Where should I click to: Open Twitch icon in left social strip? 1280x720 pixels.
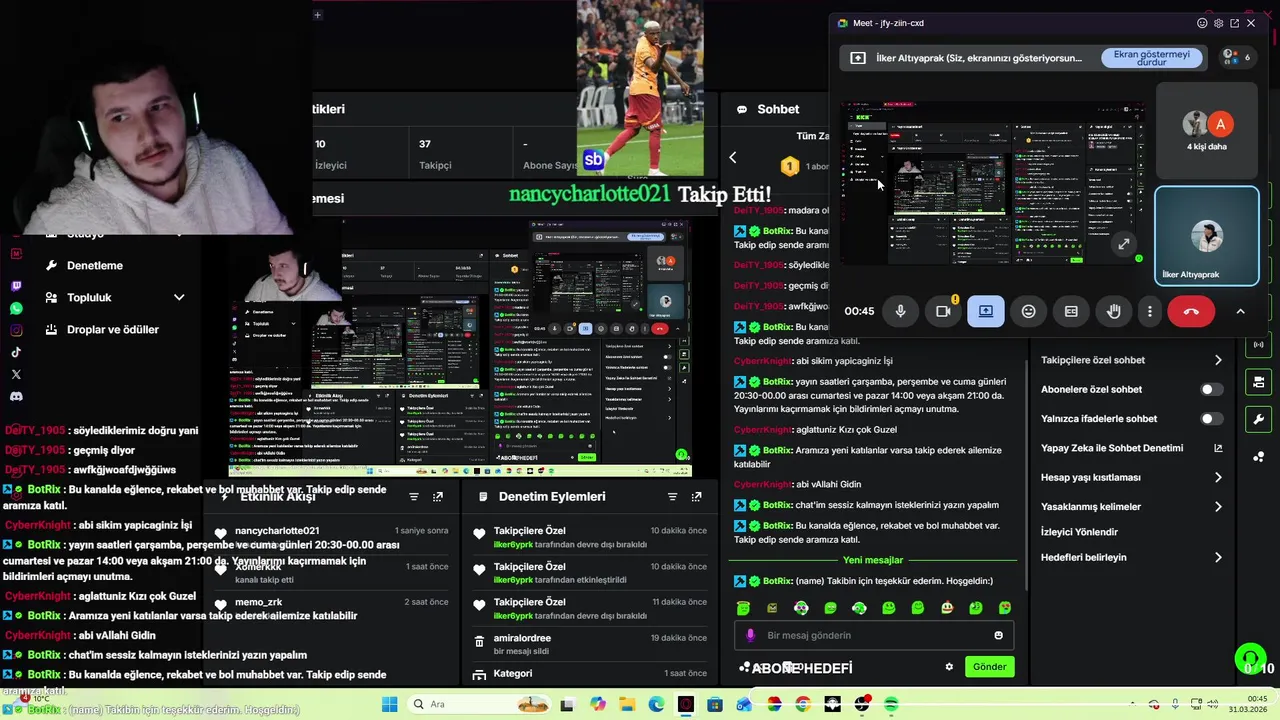tap(16, 286)
